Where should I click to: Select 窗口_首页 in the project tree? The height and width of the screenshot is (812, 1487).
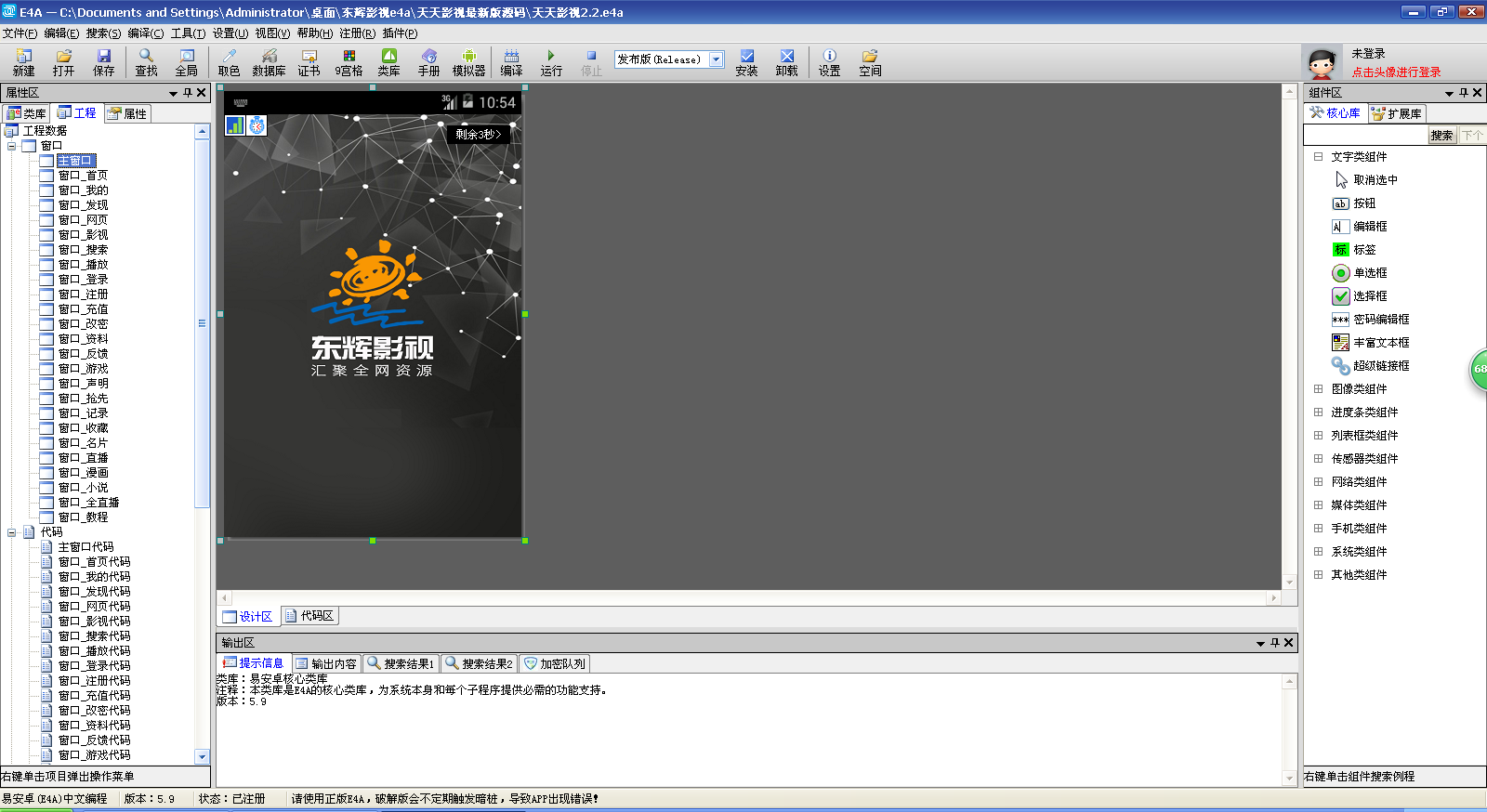click(x=83, y=176)
